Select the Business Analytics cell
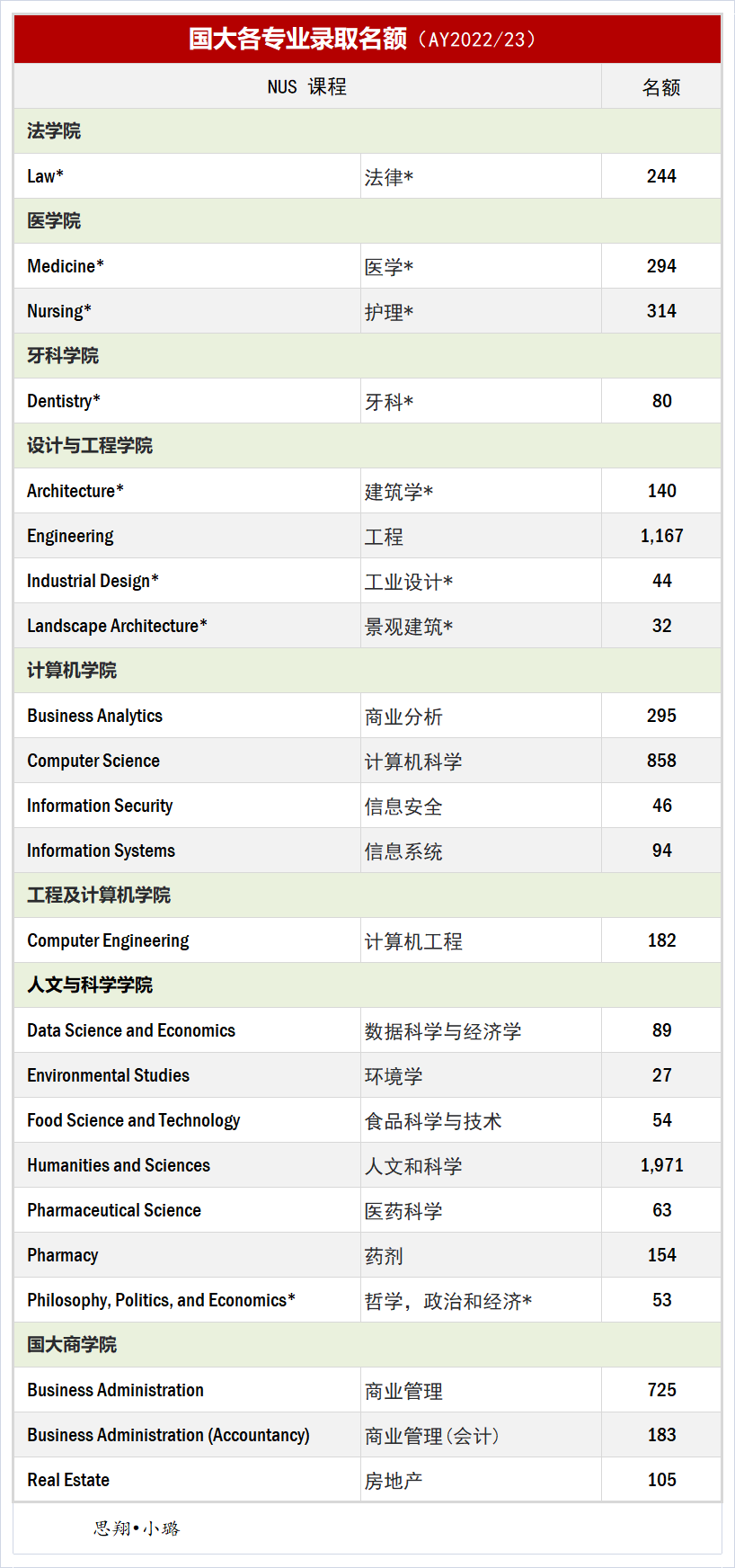 pos(187,716)
